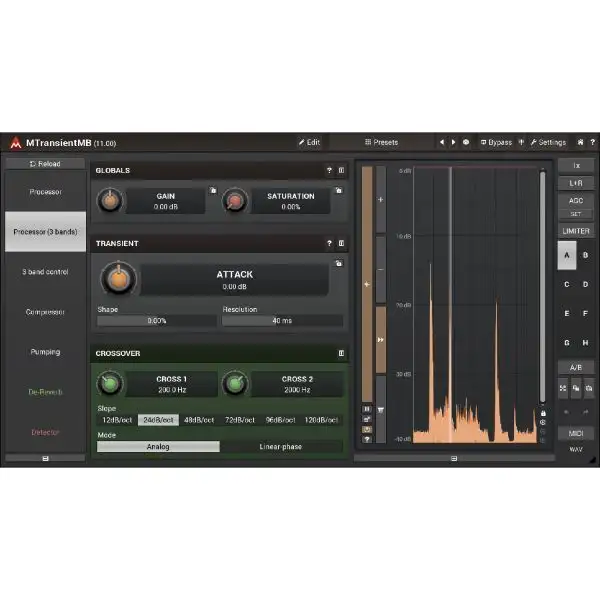Switch to preset slot B
This screenshot has width=600, height=600.
pos(585,255)
